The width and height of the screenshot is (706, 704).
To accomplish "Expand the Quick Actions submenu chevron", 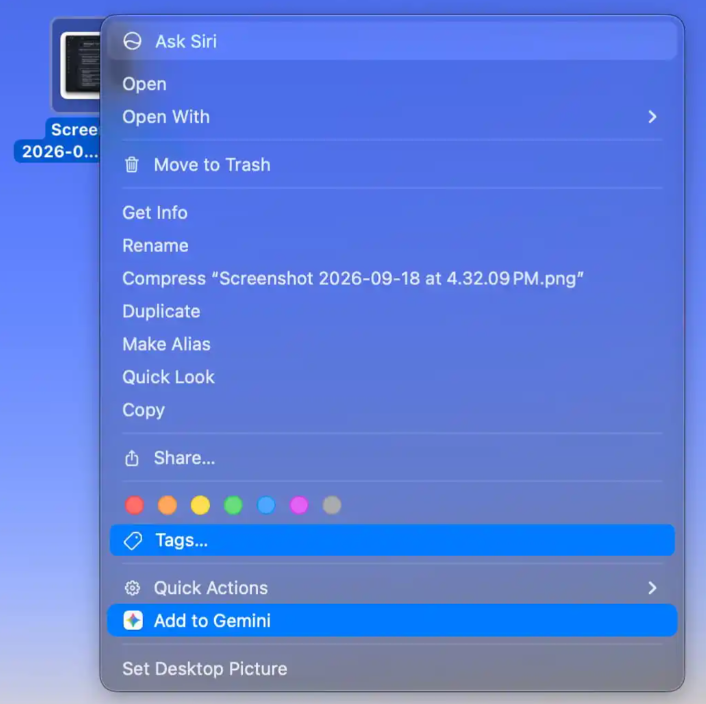I will [x=652, y=588].
